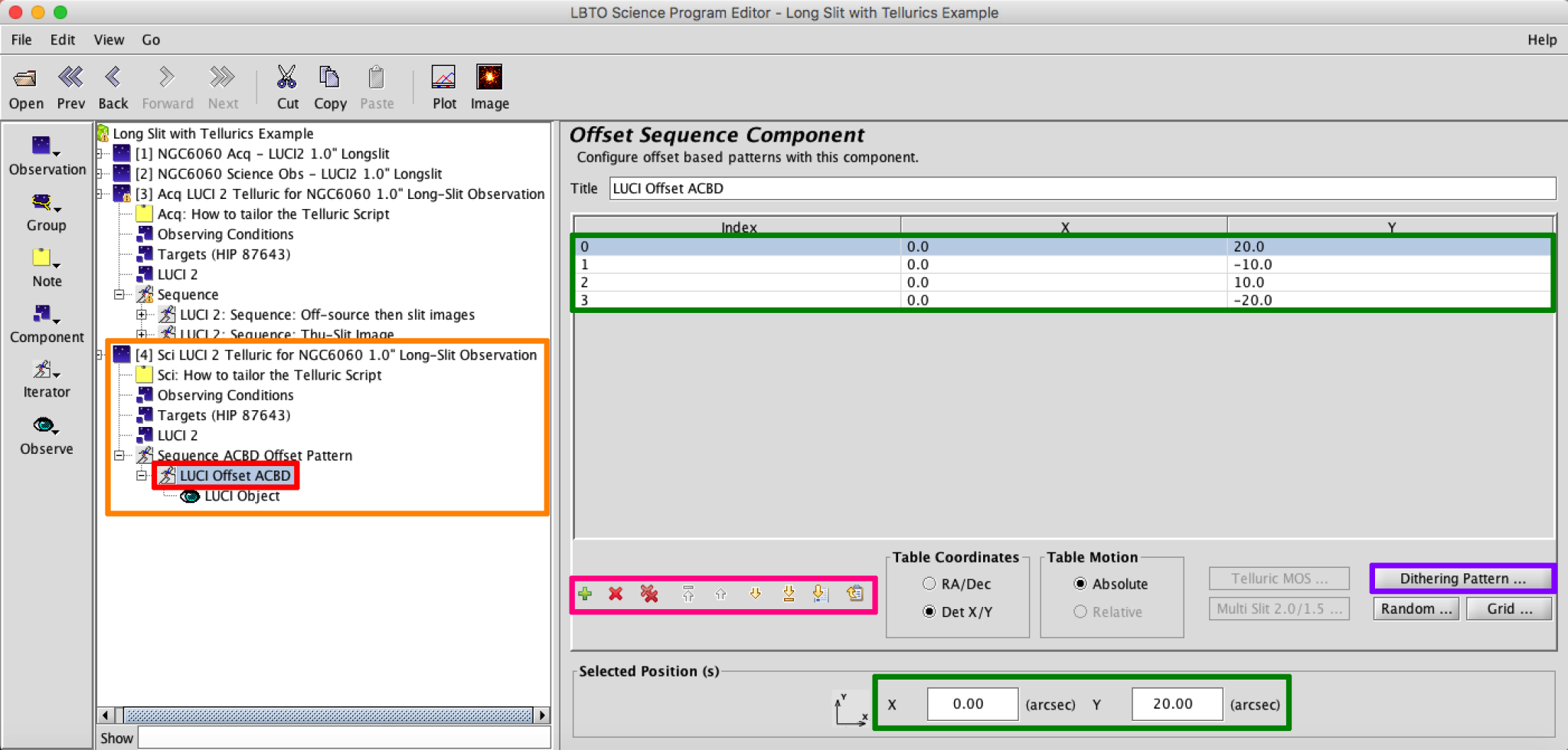Click the Y arcsec position field
This screenshot has width=1568, height=750.
coord(1177,703)
